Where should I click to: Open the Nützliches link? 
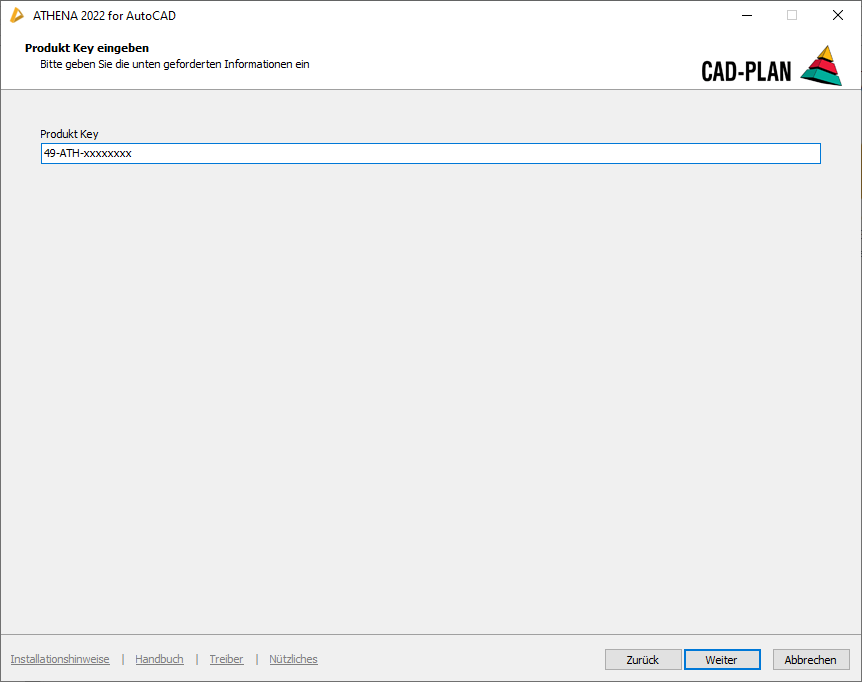(293, 659)
